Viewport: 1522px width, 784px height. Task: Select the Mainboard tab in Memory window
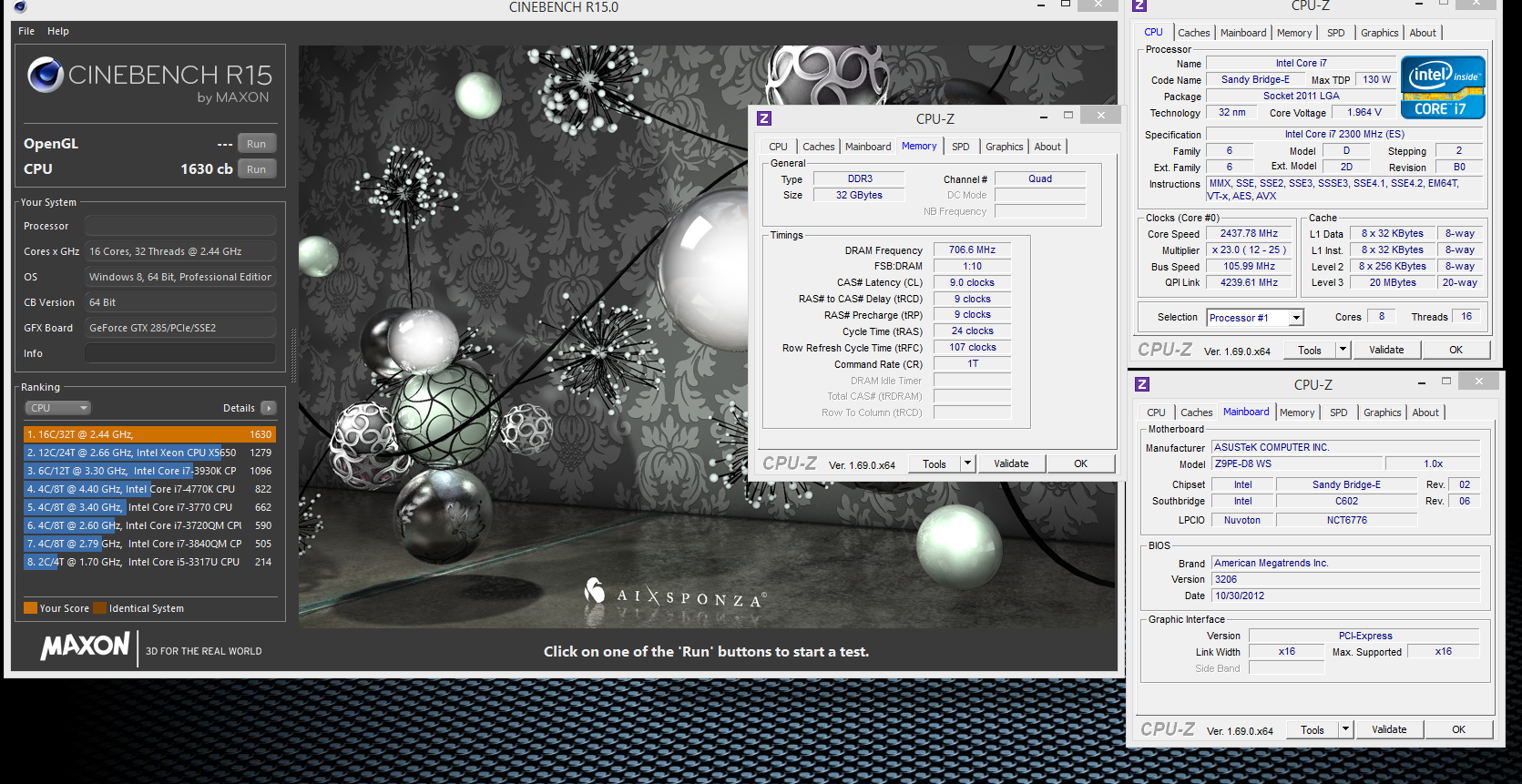(868, 147)
